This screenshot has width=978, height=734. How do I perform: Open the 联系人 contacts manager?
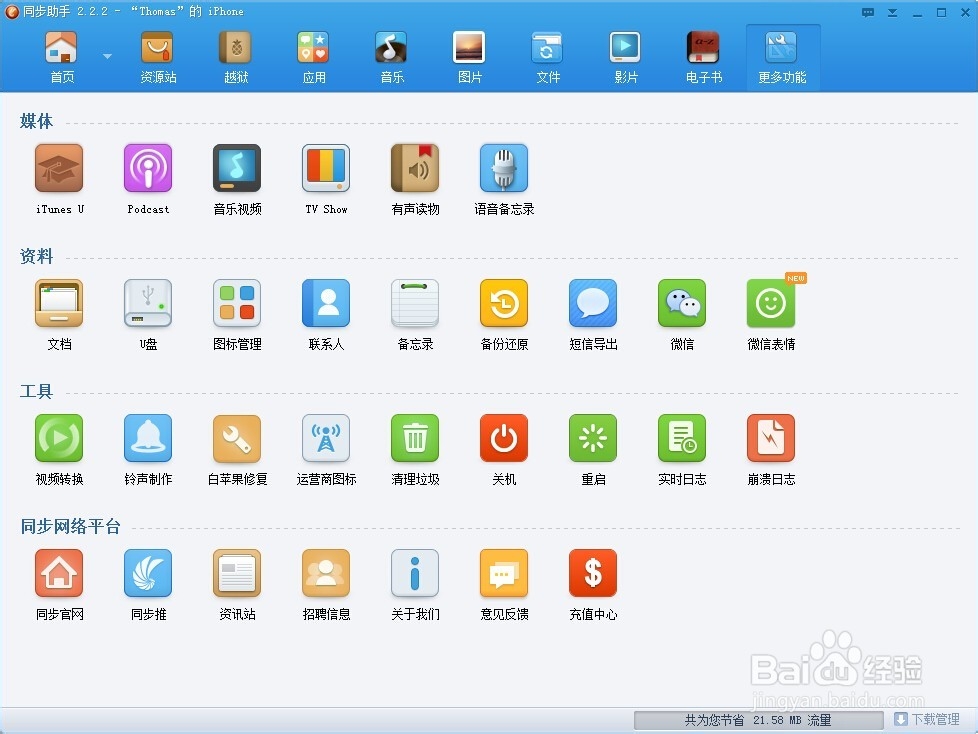(x=325, y=303)
